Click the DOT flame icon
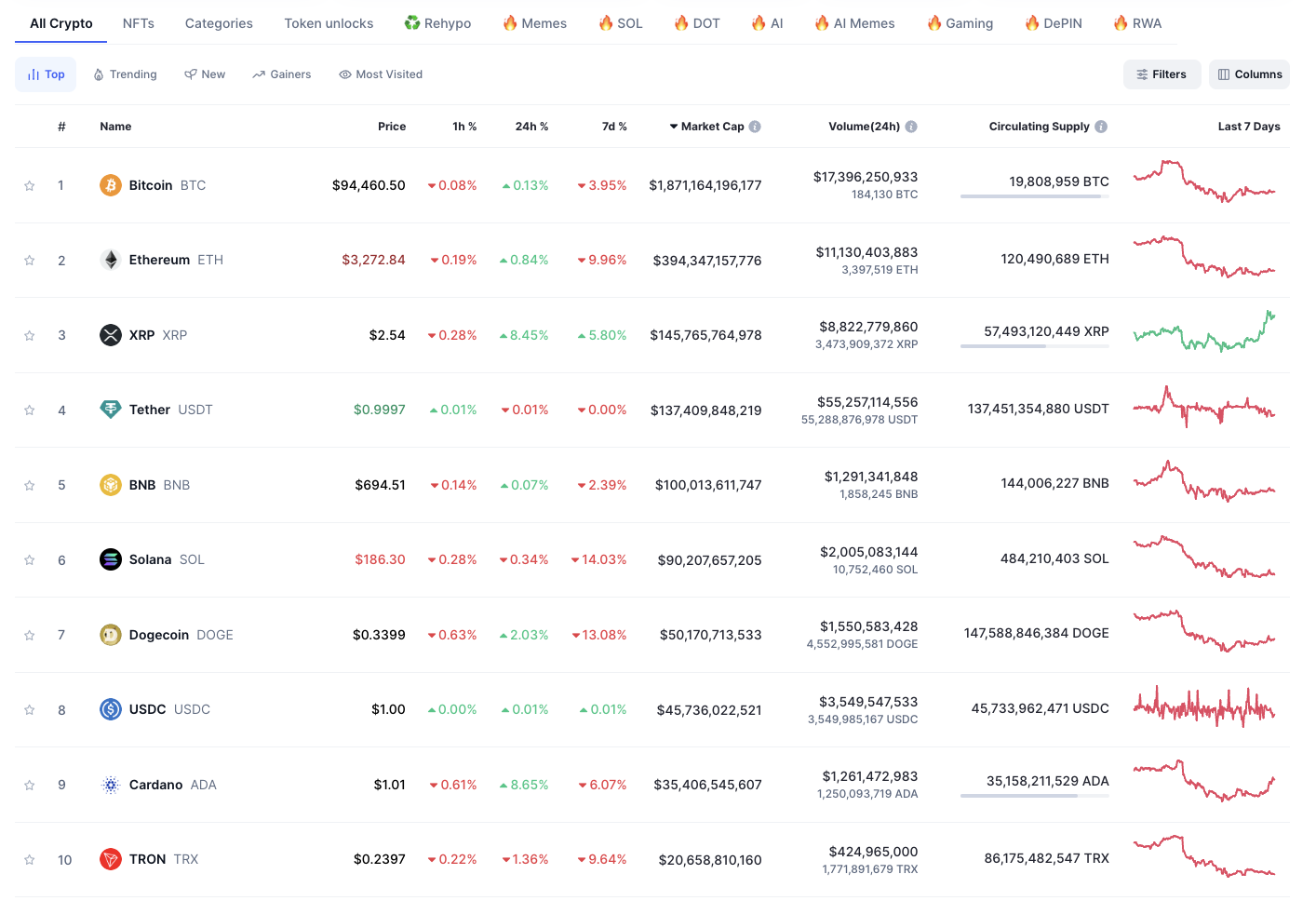 [x=681, y=22]
